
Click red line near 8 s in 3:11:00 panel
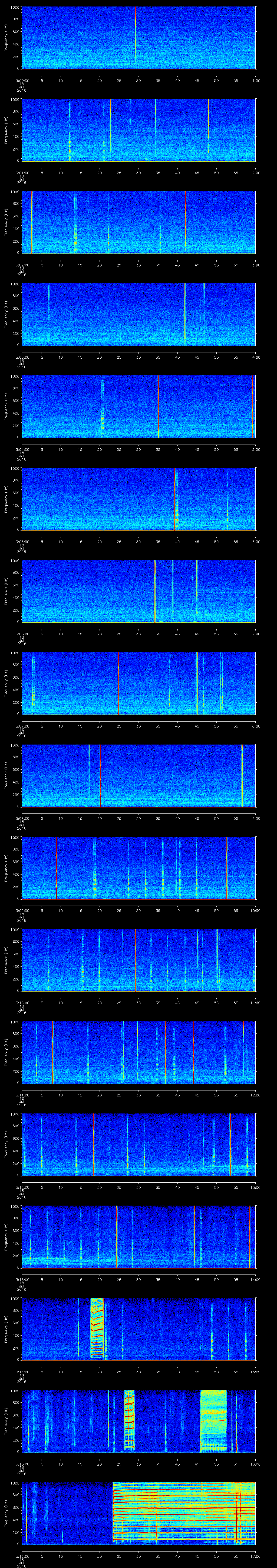click(52, 1052)
